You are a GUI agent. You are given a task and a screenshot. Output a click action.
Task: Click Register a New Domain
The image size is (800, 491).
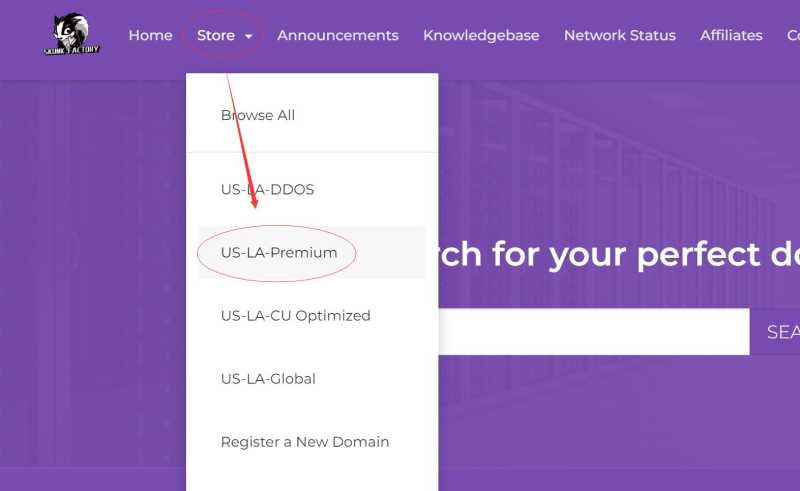[x=305, y=441]
